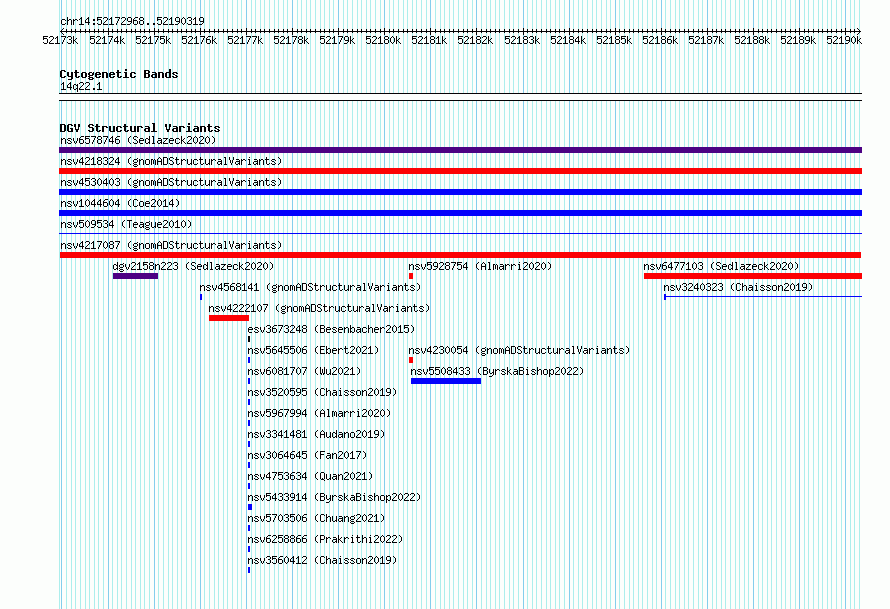890x609 pixels.
Task: Select the purple nsv6578746 variant bar
Action: pos(460,150)
